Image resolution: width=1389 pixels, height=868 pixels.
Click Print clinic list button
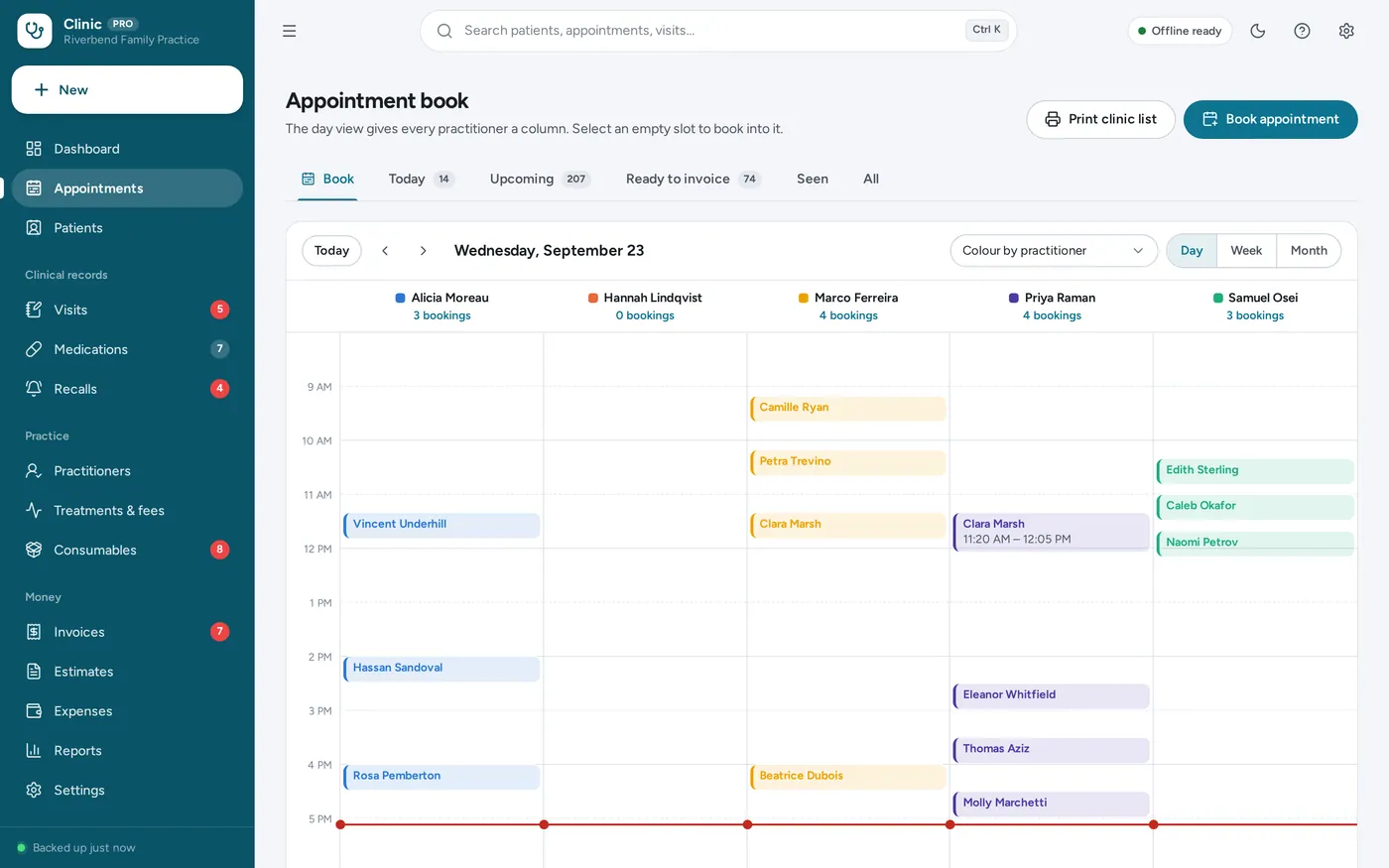(1100, 119)
